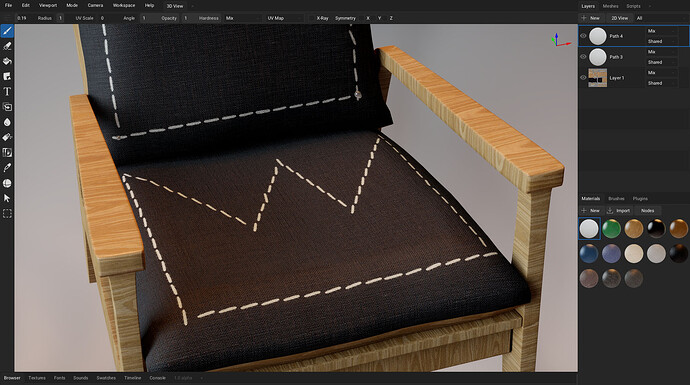Click the 2D View button

point(620,18)
